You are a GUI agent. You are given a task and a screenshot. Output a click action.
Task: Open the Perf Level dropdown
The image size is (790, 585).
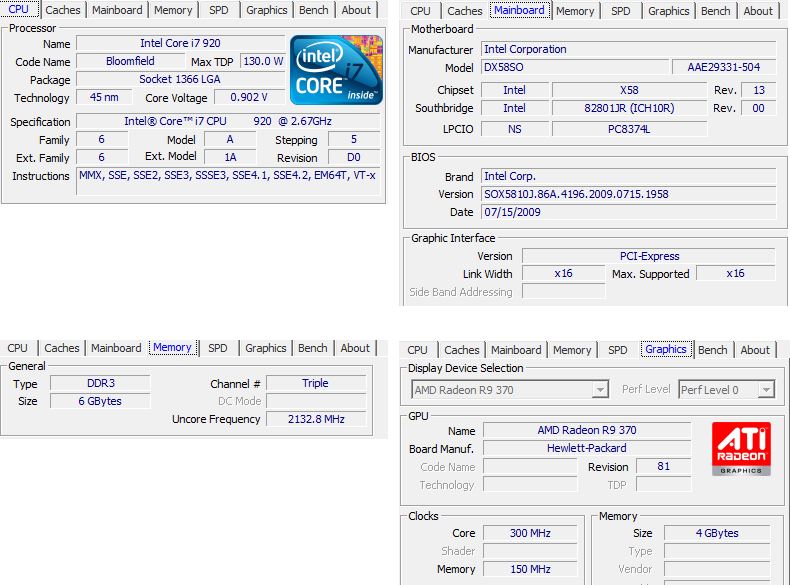pos(727,389)
